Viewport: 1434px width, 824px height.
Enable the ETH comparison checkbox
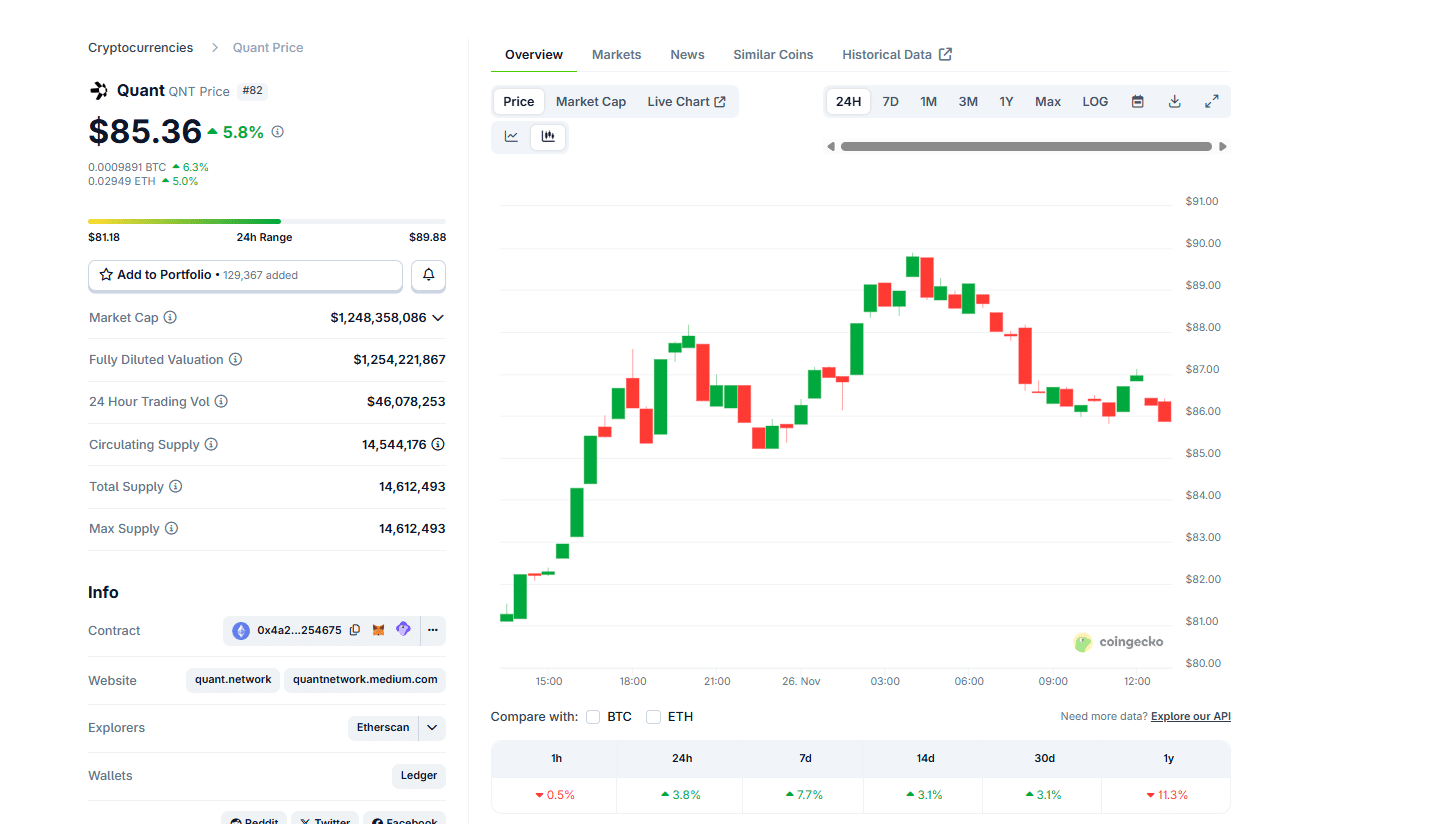[653, 716]
